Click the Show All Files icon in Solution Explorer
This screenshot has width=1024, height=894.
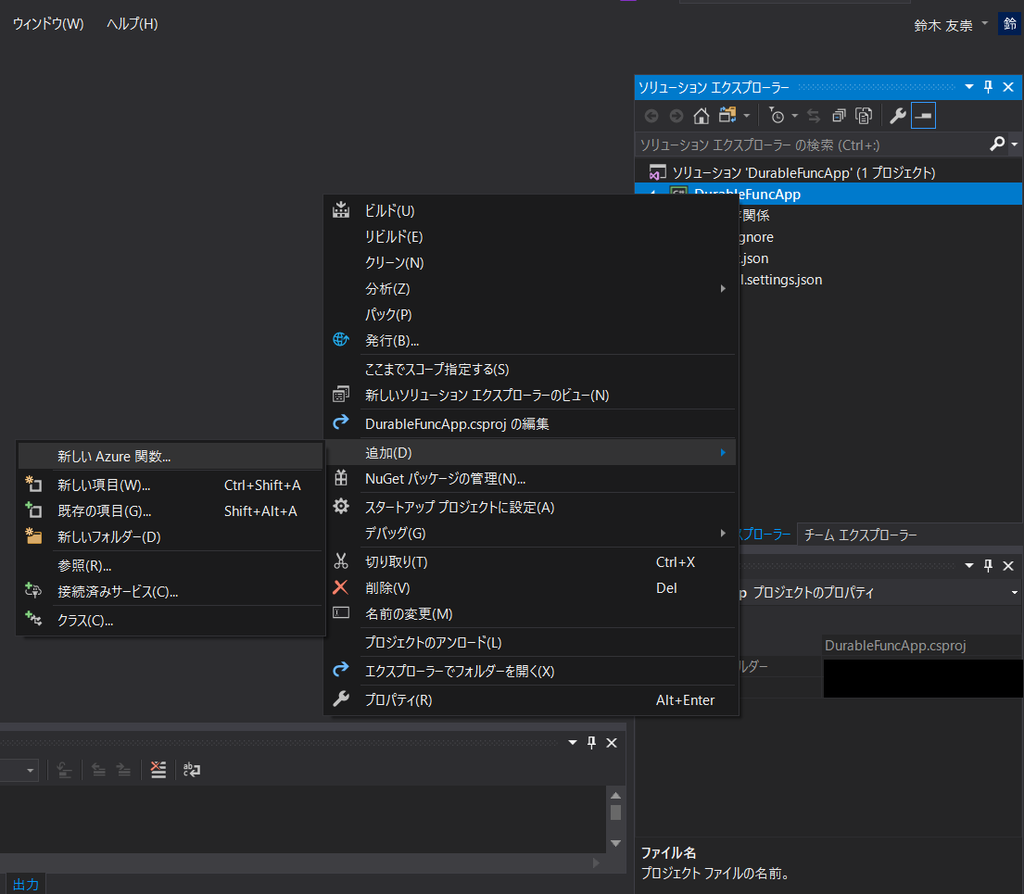[x=864, y=116]
